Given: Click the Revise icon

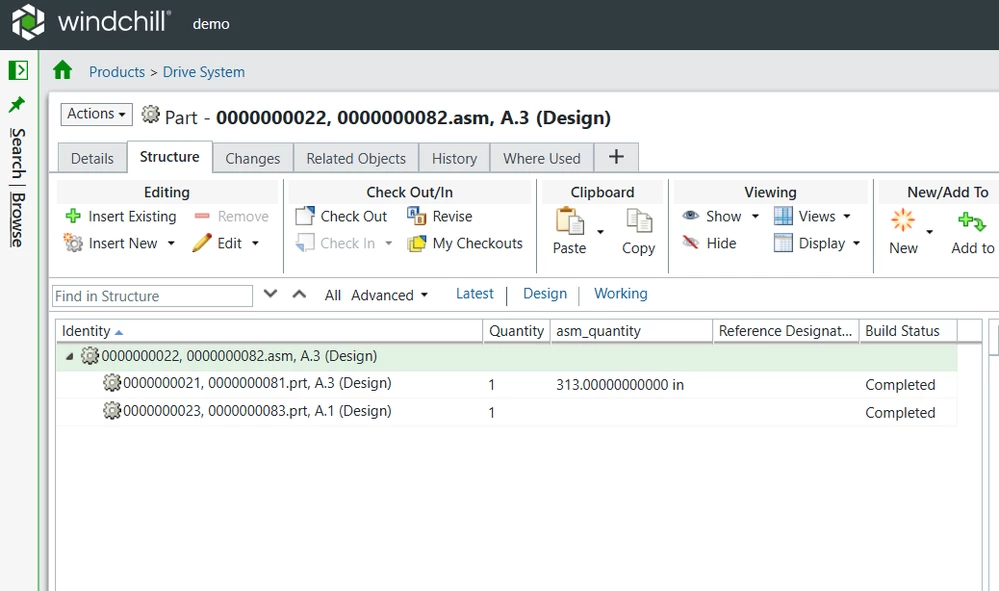Looking at the screenshot, I should click(417, 216).
